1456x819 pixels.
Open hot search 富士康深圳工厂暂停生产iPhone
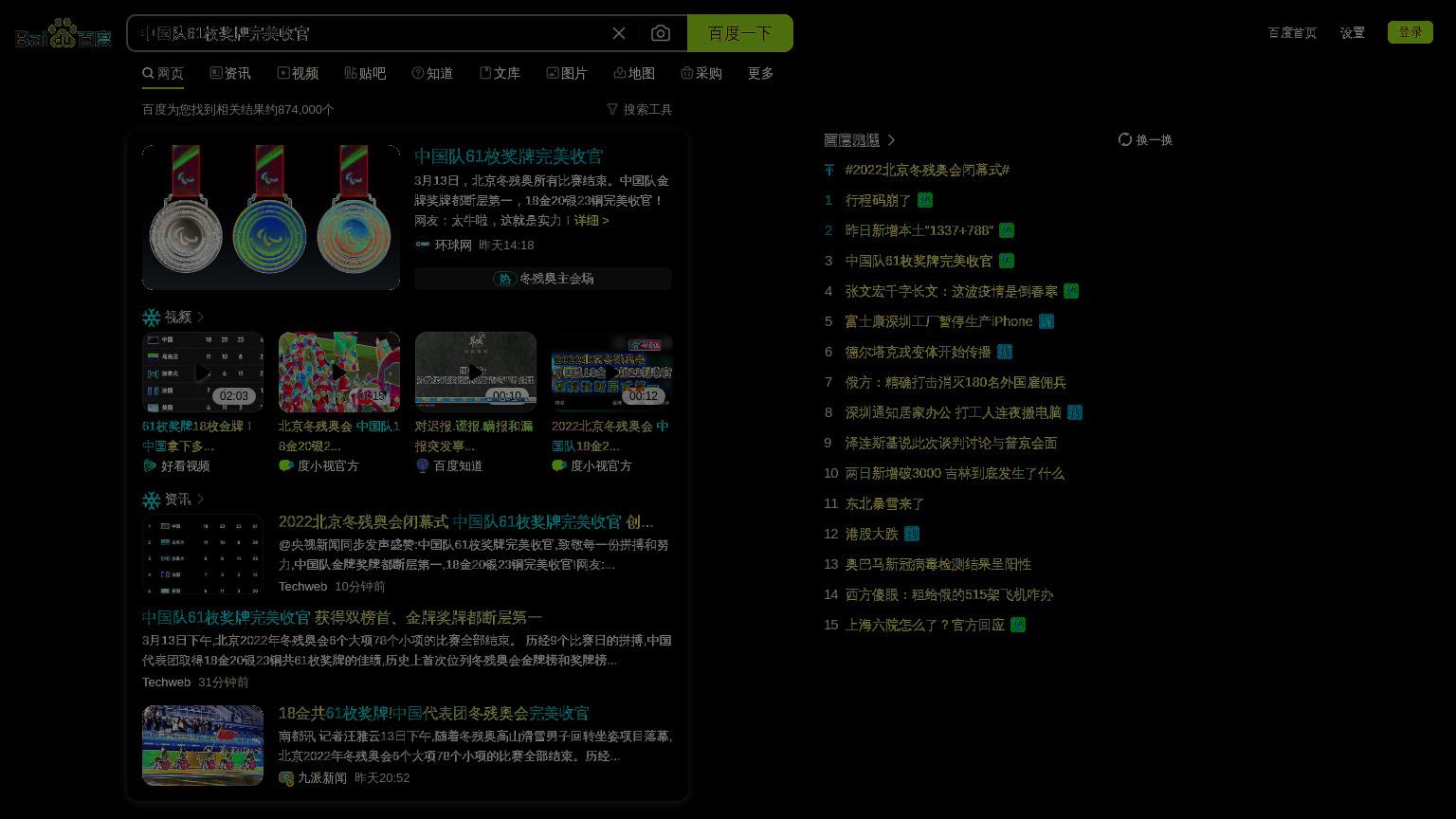pyautogui.click(x=938, y=321)
